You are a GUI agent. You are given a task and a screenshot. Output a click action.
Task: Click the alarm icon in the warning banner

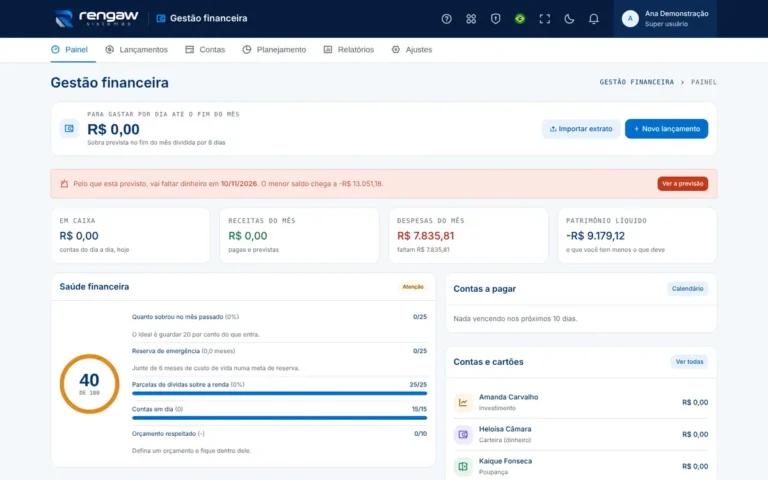(64, 184)
